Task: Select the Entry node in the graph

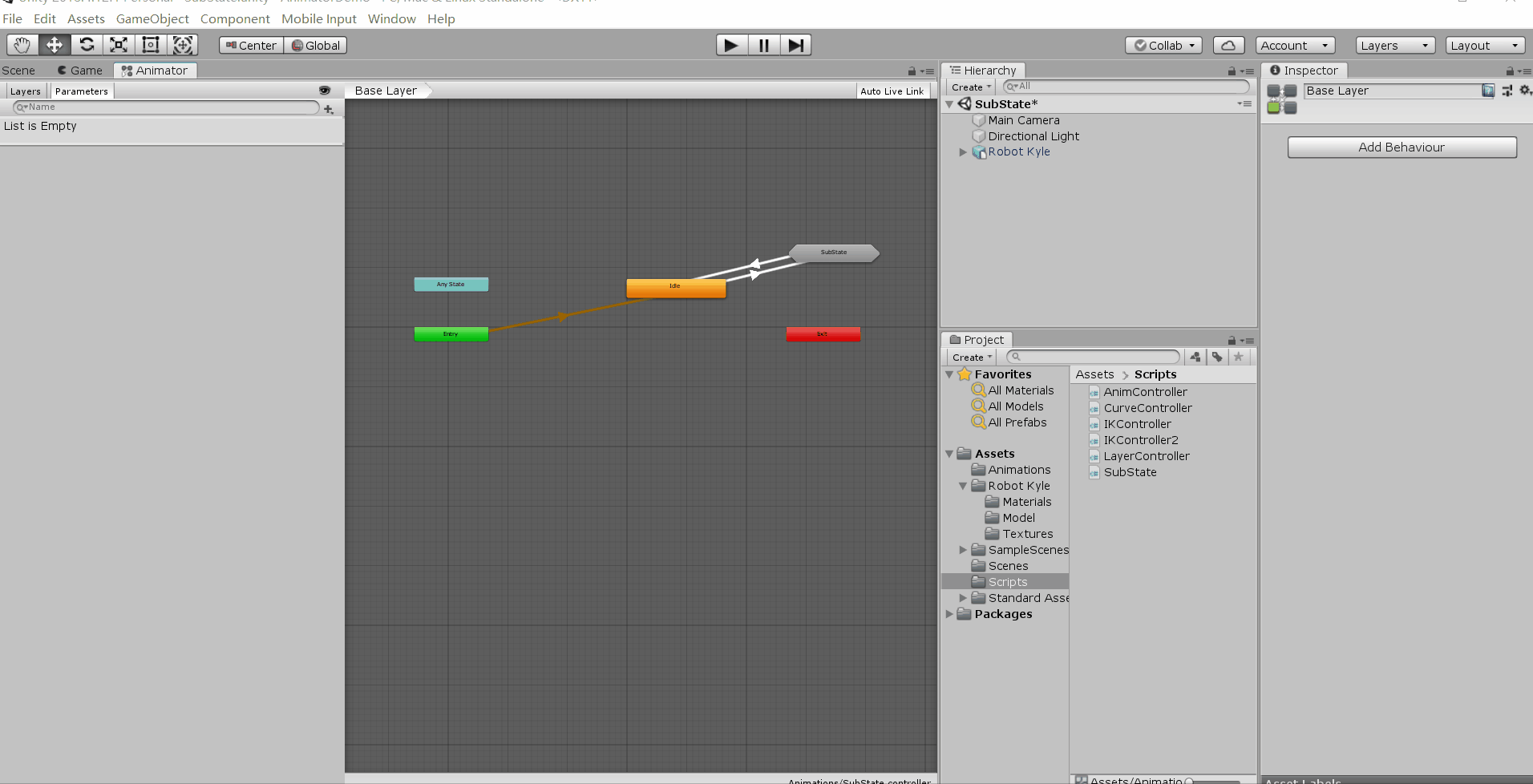Action: 451,333
